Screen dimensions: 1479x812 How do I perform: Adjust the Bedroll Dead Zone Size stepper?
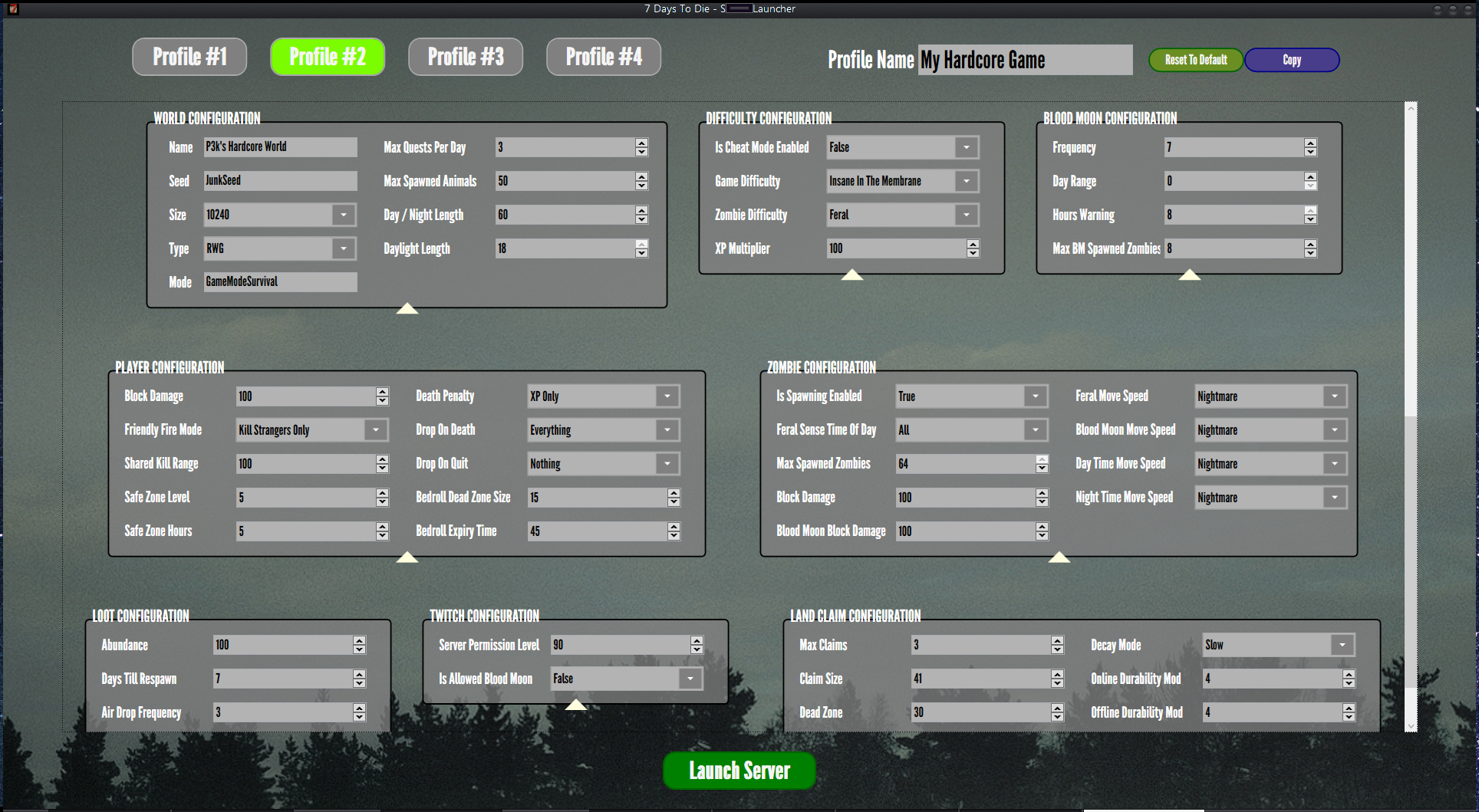pyautogui.click(x=674, y=498)
